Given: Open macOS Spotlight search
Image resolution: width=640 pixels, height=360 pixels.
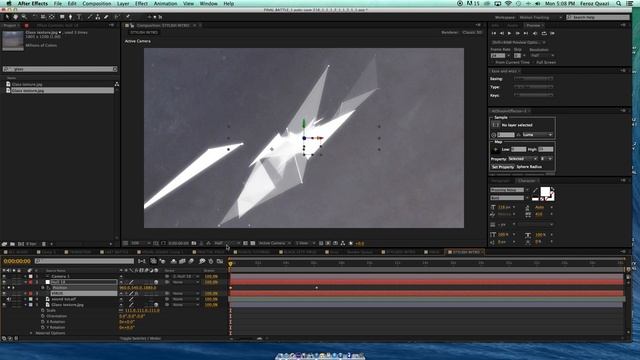Looking at the screenshot, I should [x=619, y=4].
